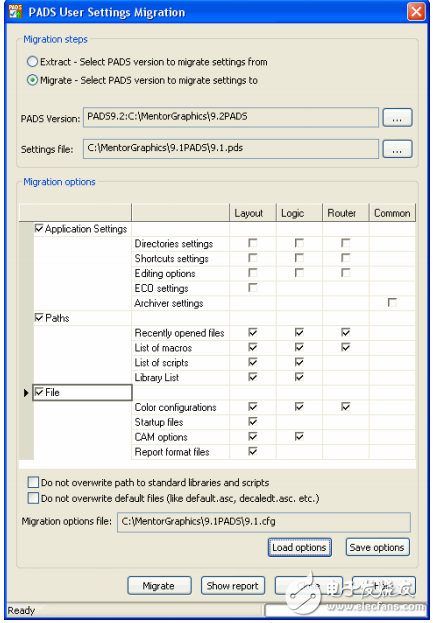Select the Archiver settings row label

tap(169, 303)
